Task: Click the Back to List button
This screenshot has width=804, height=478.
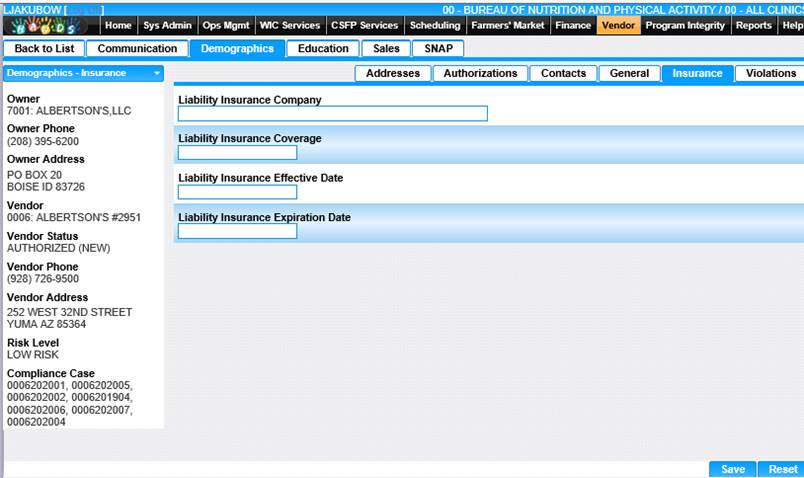Action: point(44,49)
